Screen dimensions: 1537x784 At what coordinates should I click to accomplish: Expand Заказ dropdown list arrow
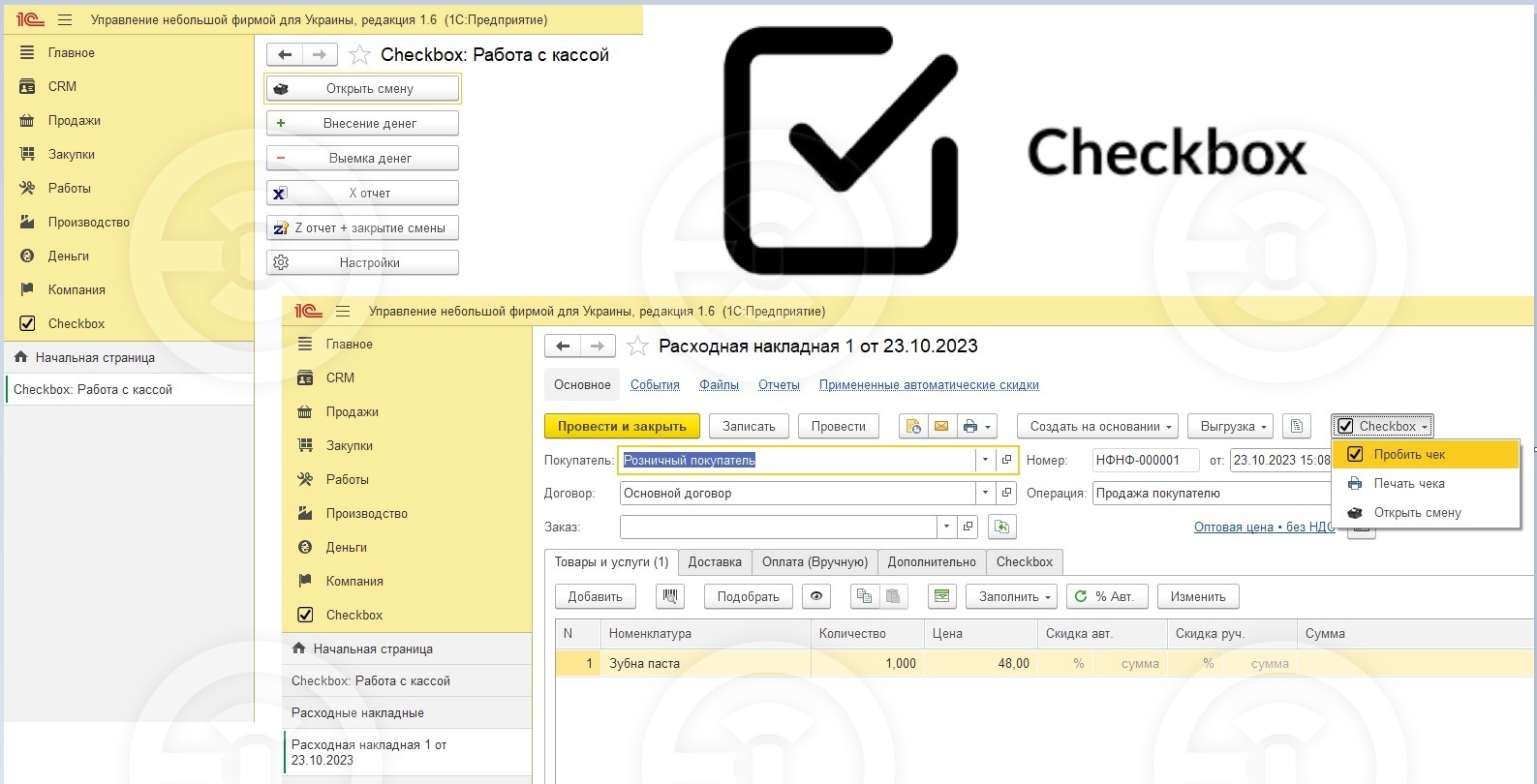(946, 527)
